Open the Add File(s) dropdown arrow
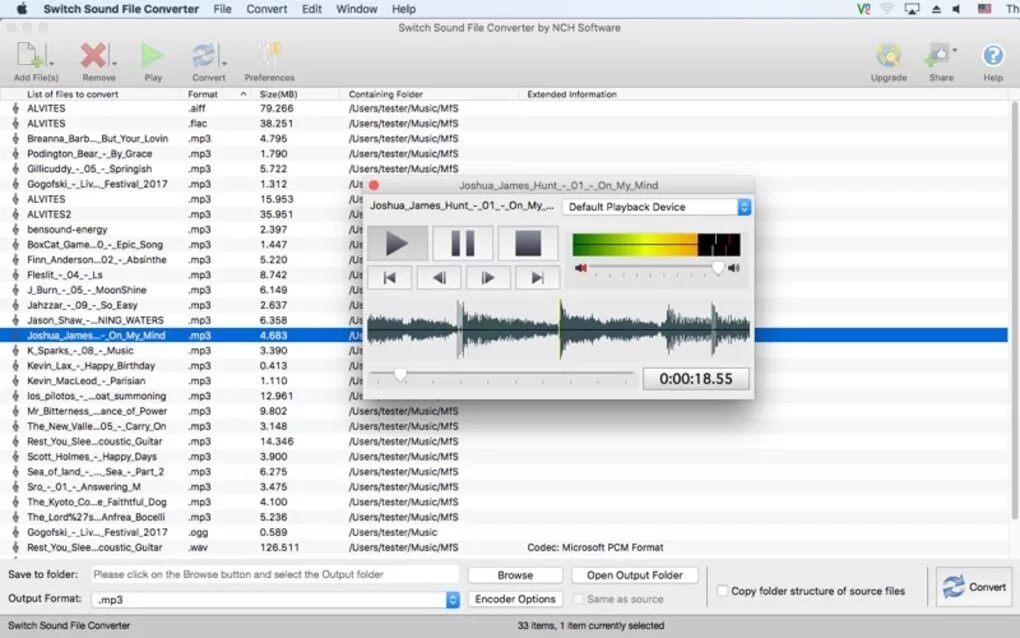Viewport: 1020px width, 638px height. coord(51,63)
